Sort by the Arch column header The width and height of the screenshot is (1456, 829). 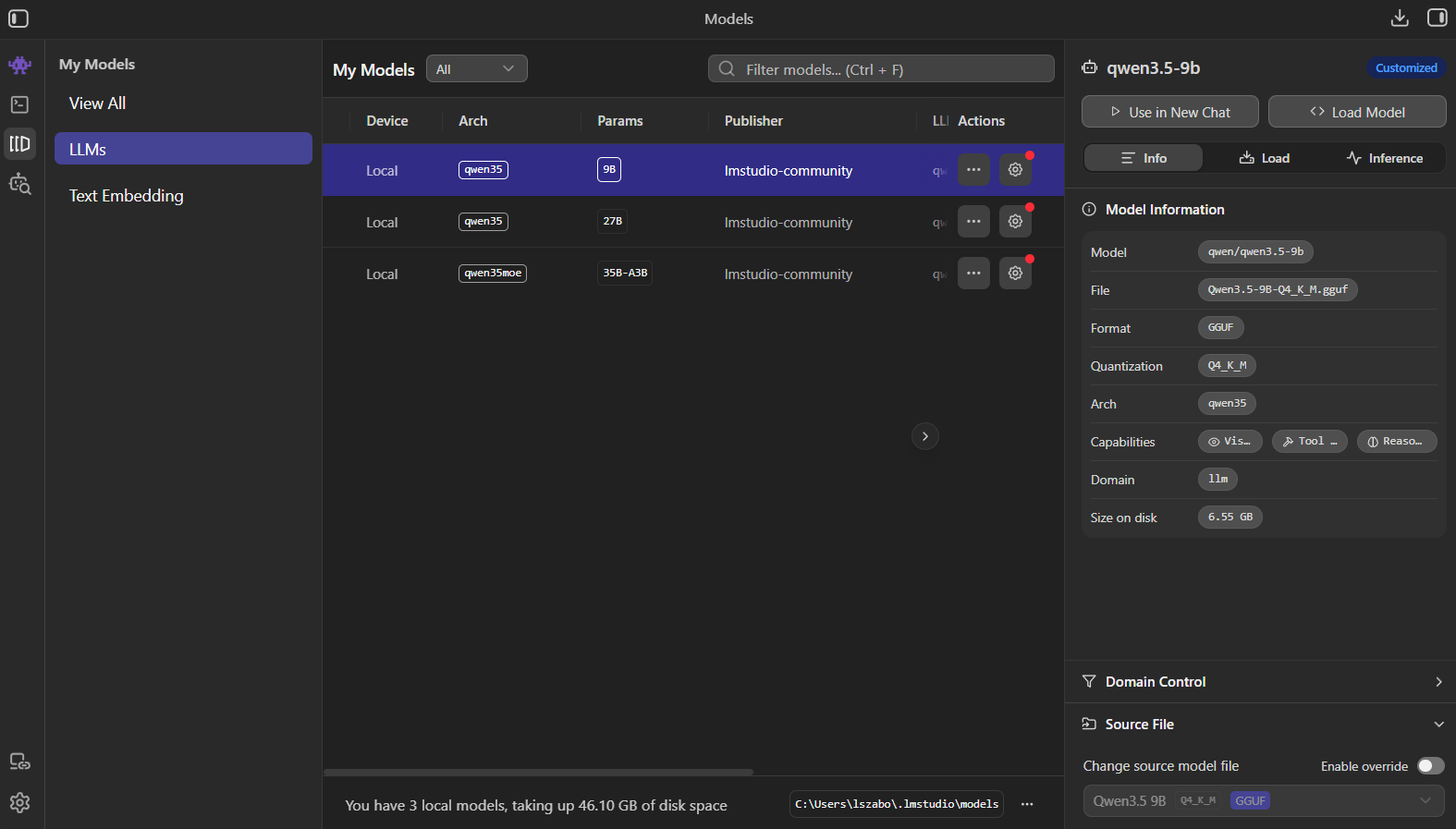point(472,121)
